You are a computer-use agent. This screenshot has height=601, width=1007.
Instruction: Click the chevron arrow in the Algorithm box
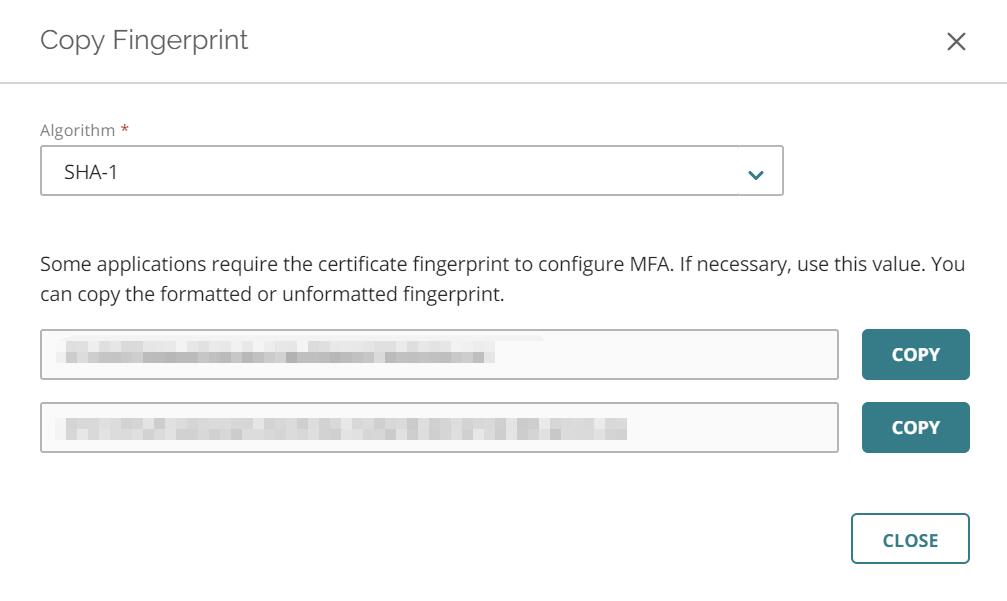(756, 174)
